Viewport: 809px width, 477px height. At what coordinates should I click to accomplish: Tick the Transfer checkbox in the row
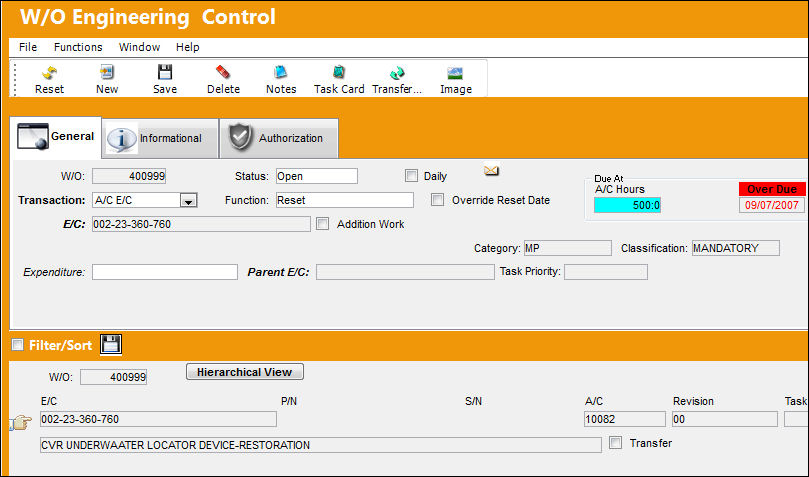615,442
